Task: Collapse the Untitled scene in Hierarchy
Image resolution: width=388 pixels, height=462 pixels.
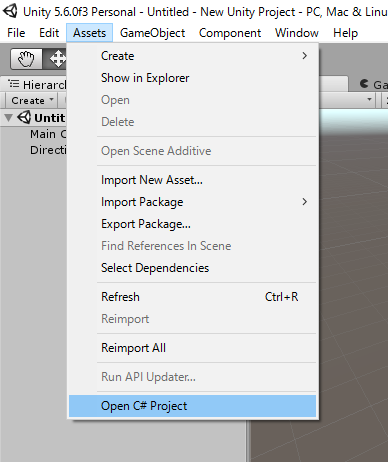Action: (9, 118)
